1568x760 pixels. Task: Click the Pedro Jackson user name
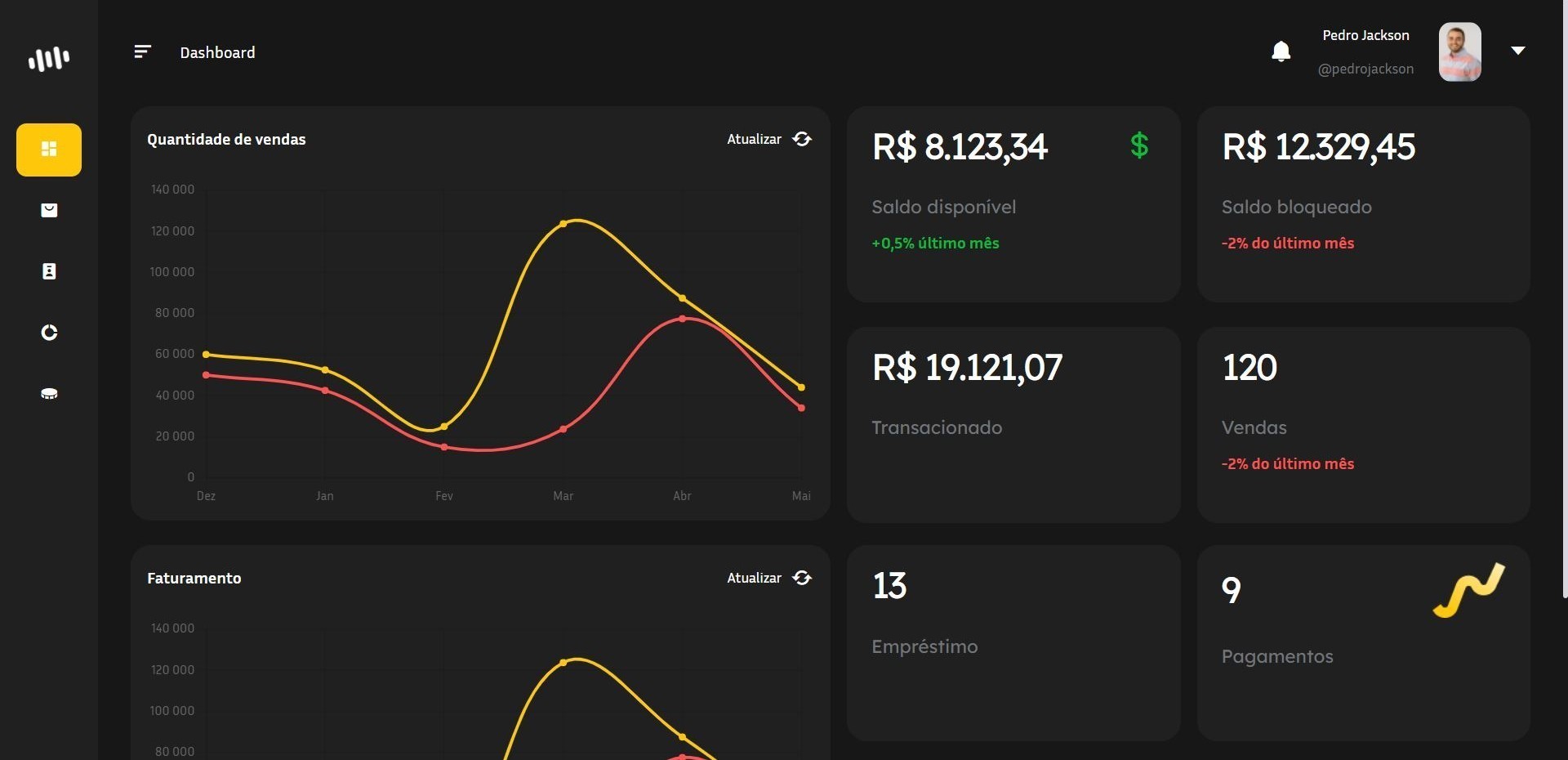point(1365,35)
